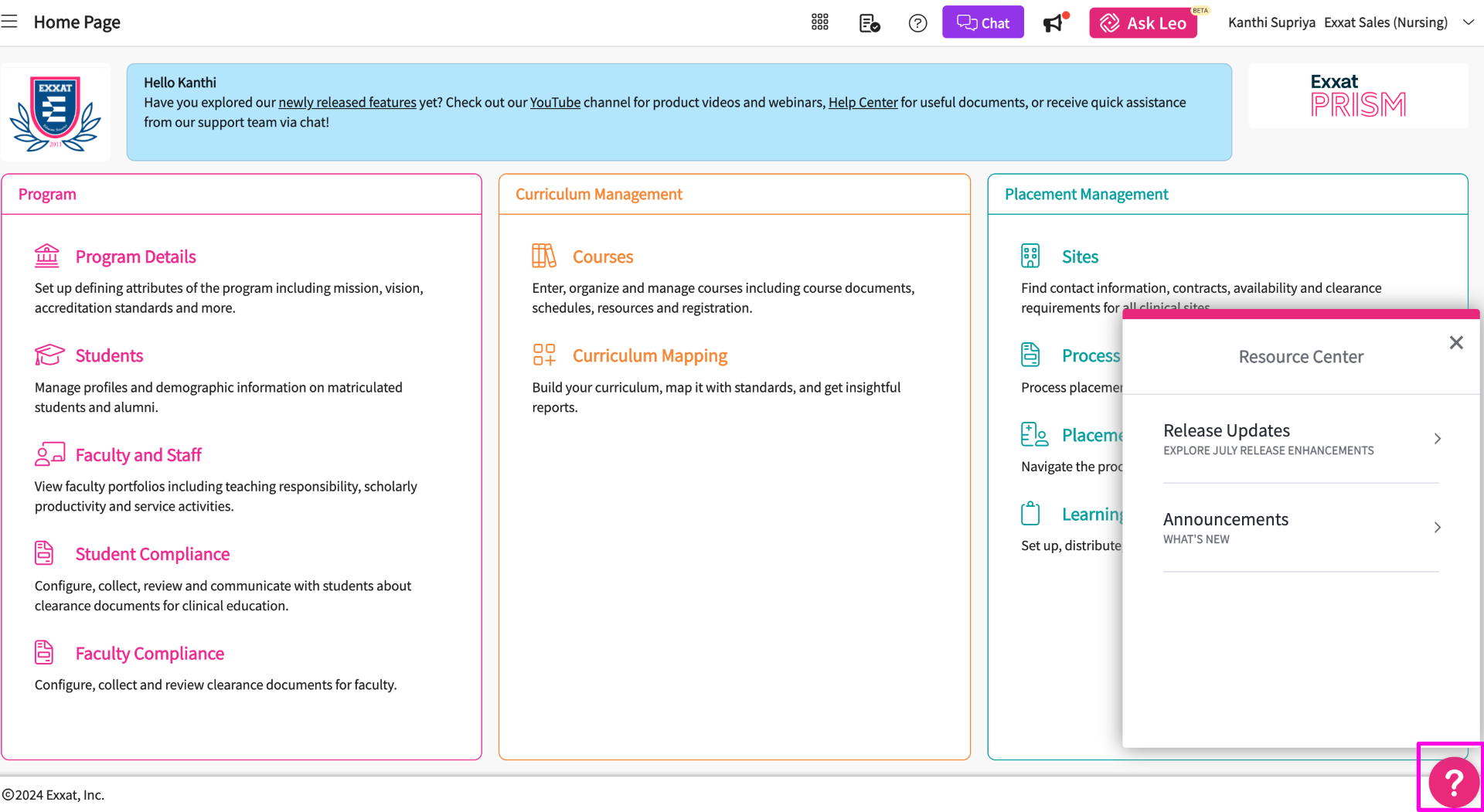1484x812 pixels.
Task: Expand Release Updates chevron
Action: [x=1438, y=439]
